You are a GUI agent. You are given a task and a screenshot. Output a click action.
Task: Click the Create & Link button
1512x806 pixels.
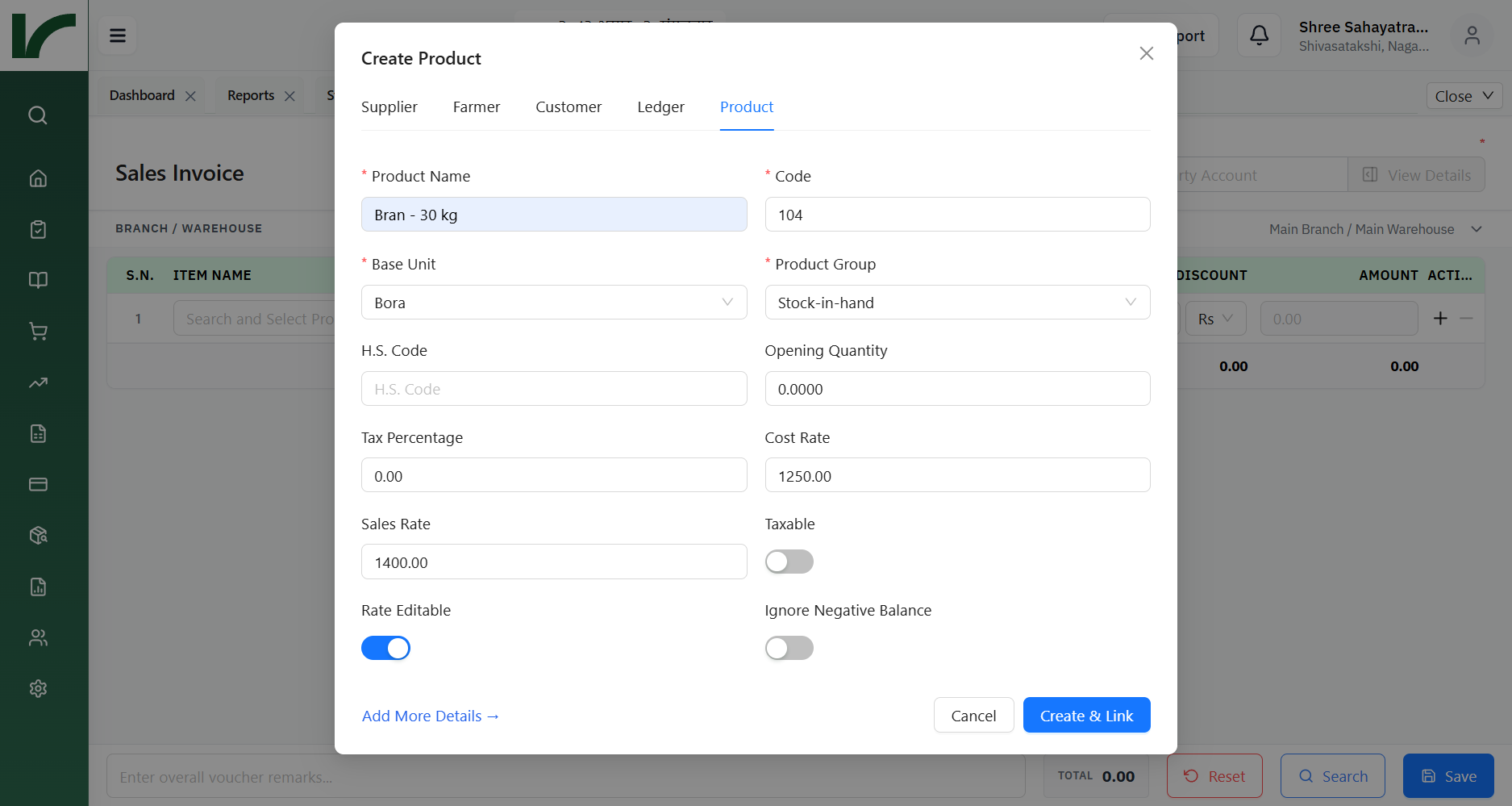(x=1086, y=716)
